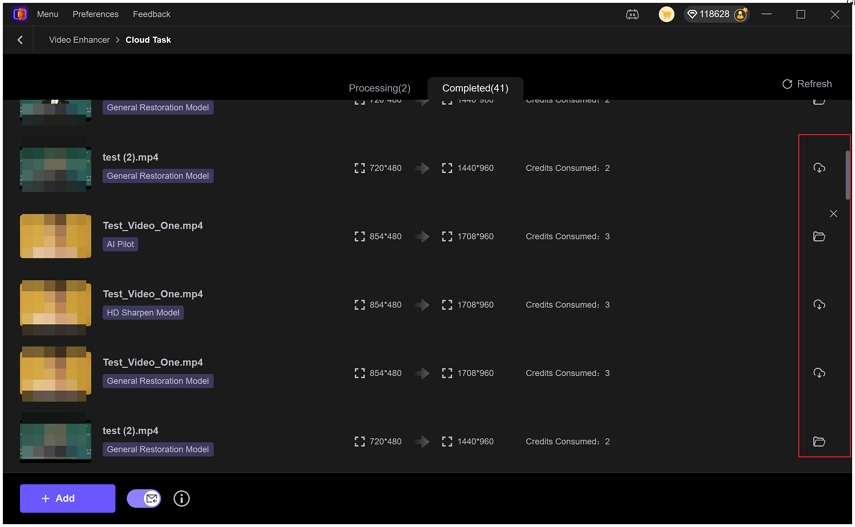Open Preferences in the top bar
Screen dimensions: 855x527
(95, 14)
